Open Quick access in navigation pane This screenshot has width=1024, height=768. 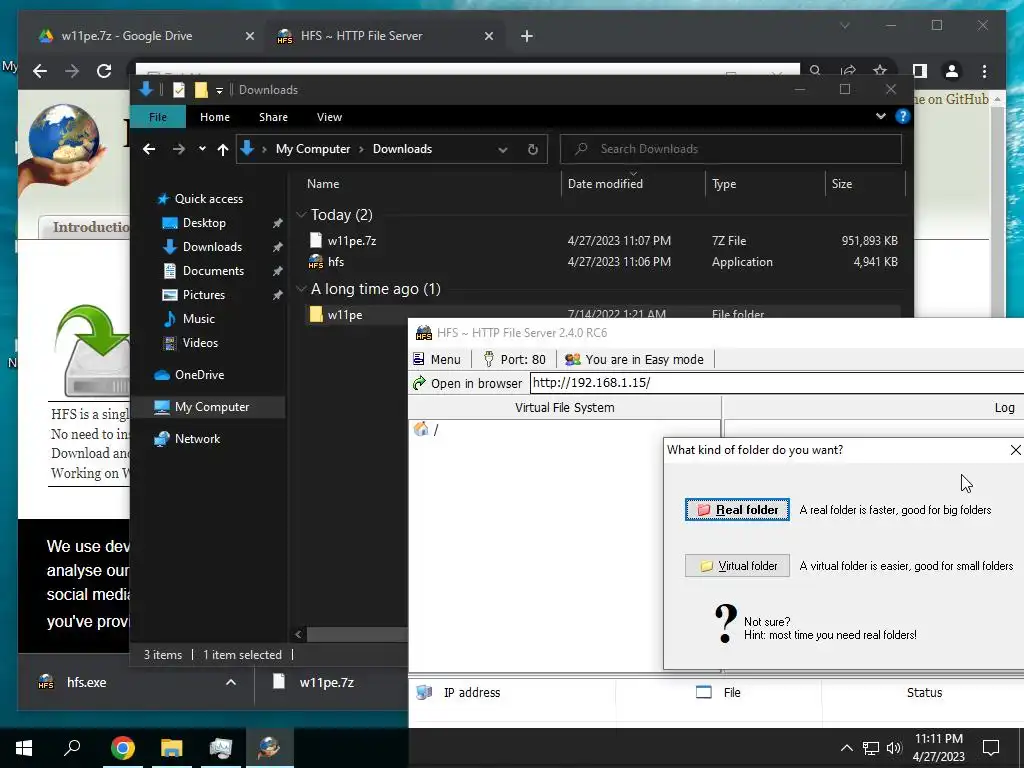click(200, 199)
